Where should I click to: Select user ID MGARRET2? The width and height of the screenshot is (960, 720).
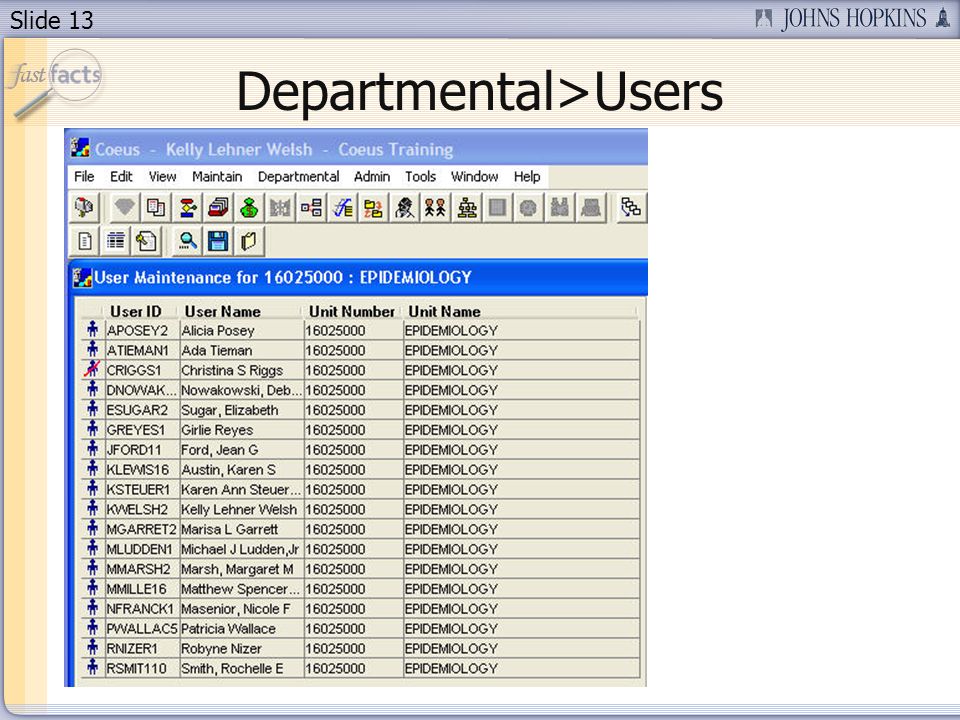tap(141, 530)
